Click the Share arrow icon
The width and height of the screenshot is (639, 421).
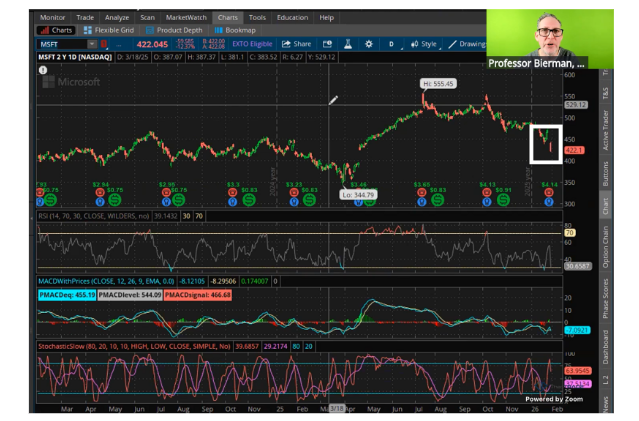[x=286, y=44]
